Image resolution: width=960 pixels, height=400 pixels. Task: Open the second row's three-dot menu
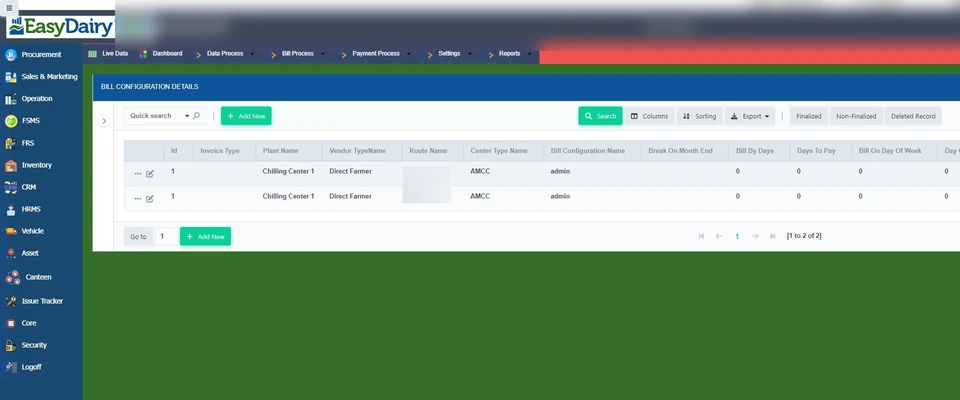(x=138, y=198)
